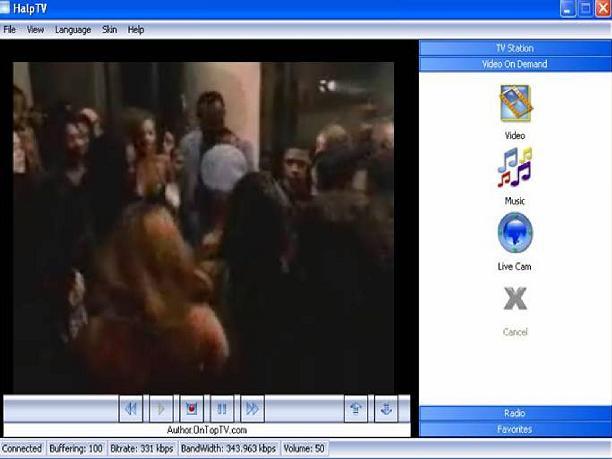Click the Bitrate: 331 kbps status
This screenshot has height=459, width=612.
click(142, 448)
